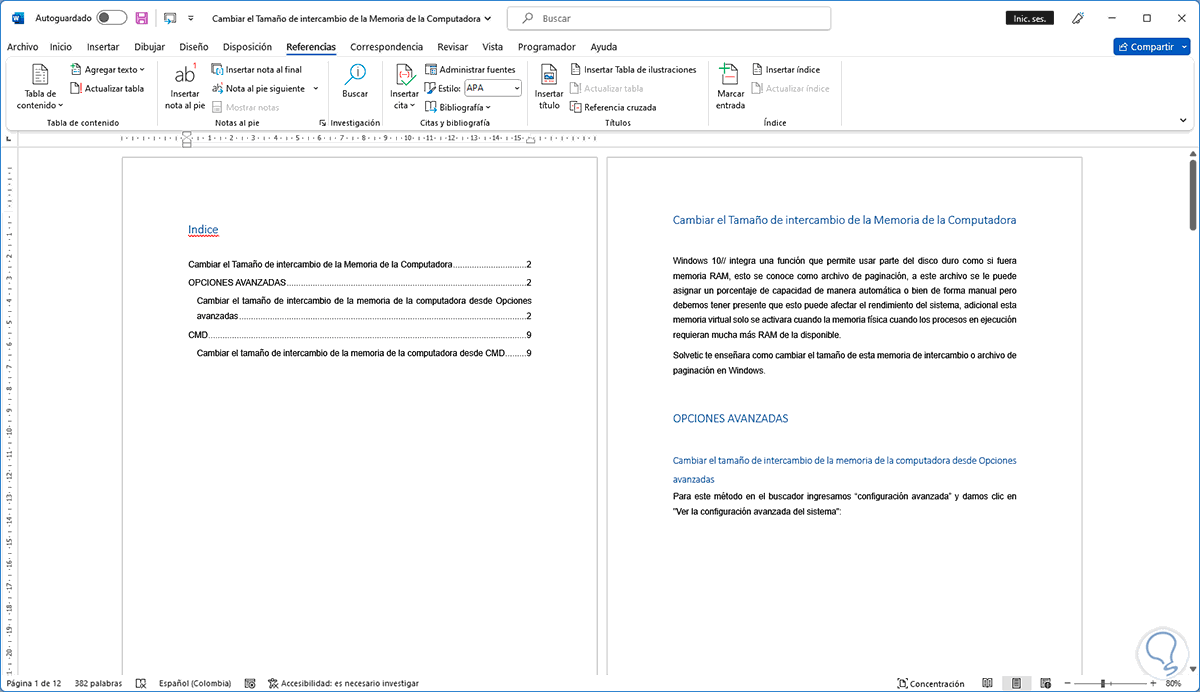
Task: Expand the Agregar texto dropdown arrow
Action: point(142,70)
